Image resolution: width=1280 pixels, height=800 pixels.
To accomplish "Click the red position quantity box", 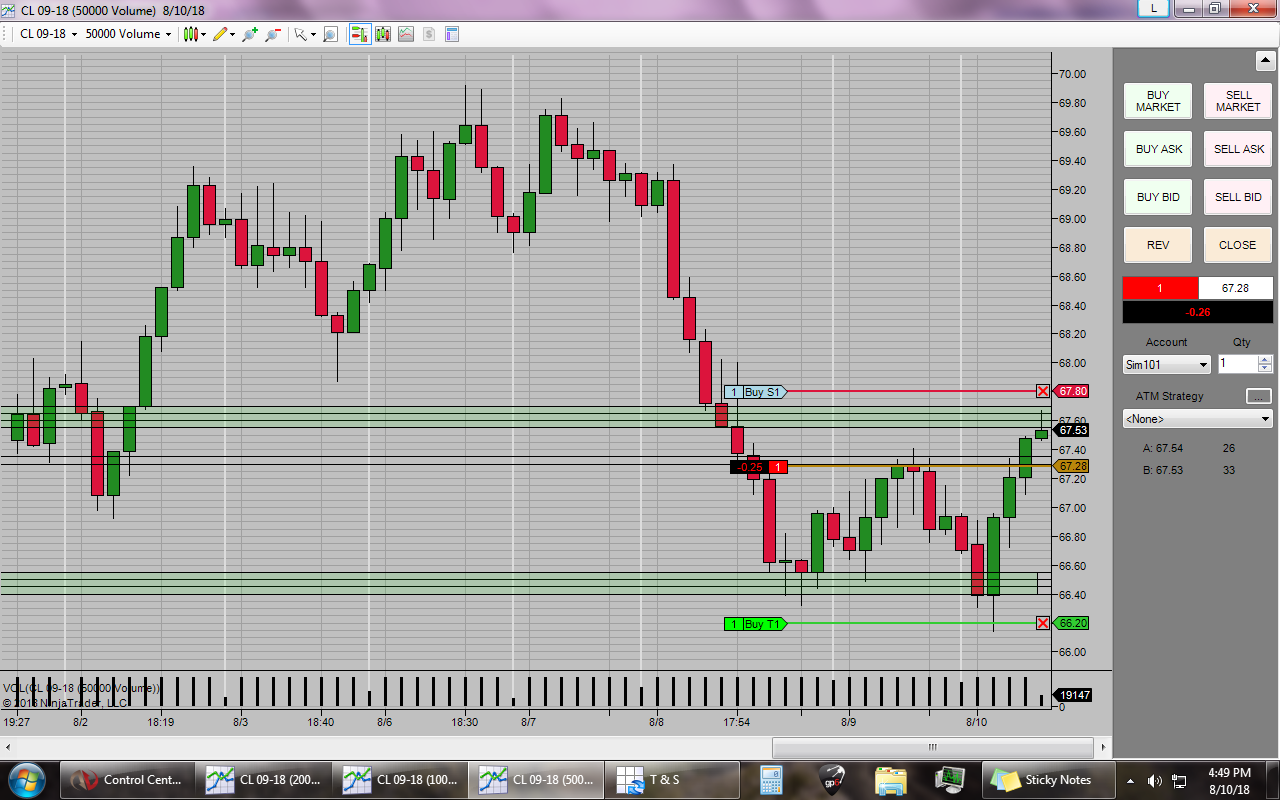I will (x=1160, y=288).
